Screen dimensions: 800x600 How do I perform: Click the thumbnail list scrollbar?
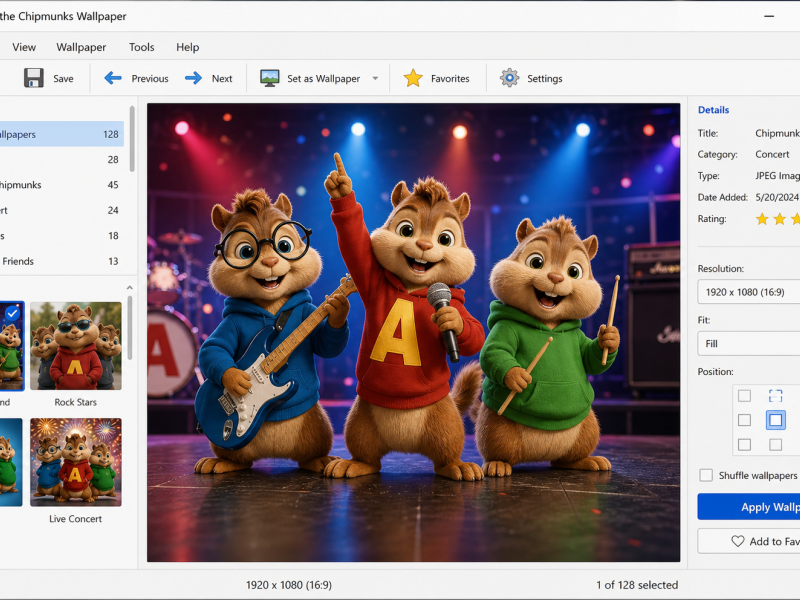point(130,328)
